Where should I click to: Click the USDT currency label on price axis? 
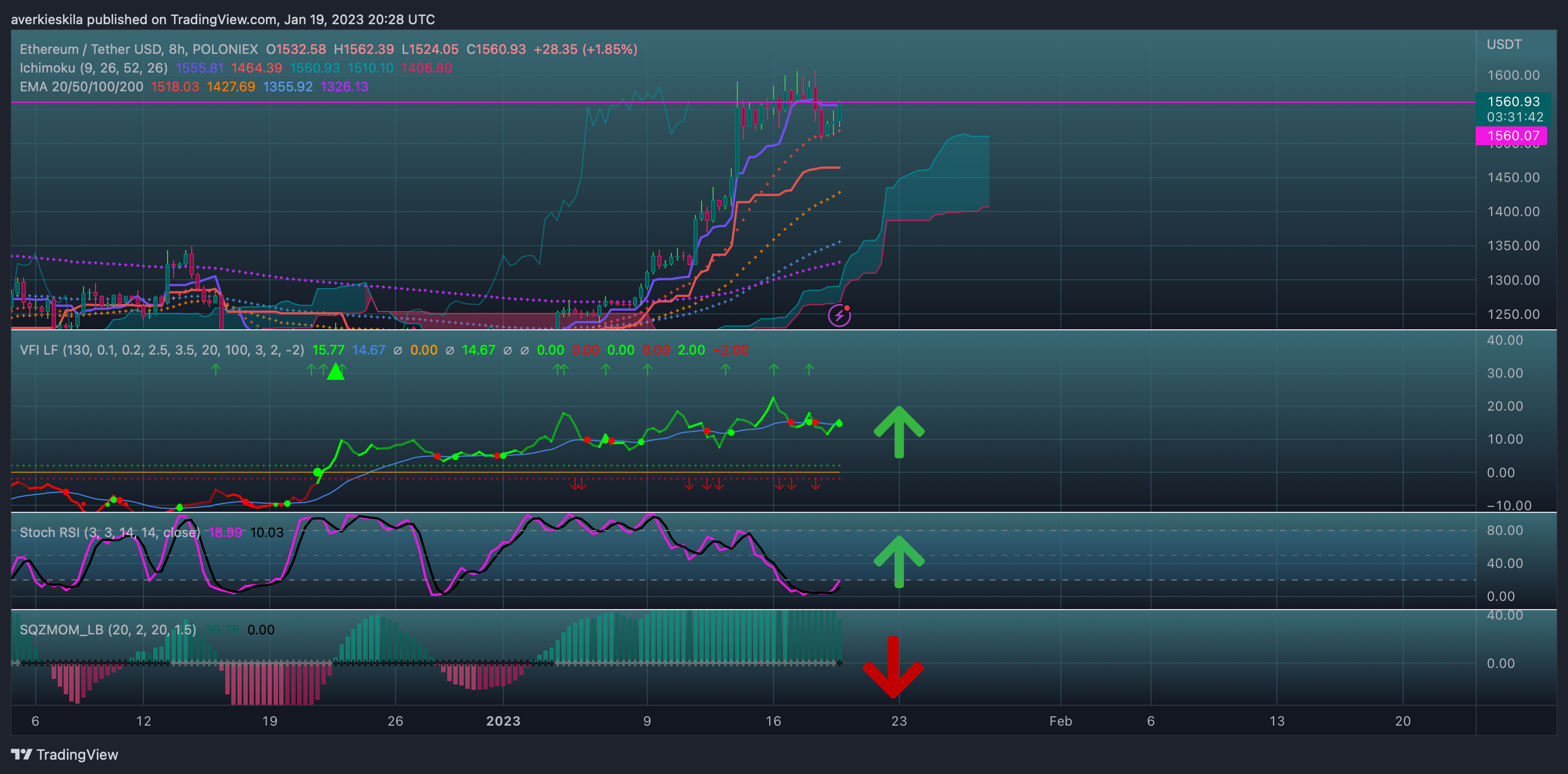(1504, 44)
